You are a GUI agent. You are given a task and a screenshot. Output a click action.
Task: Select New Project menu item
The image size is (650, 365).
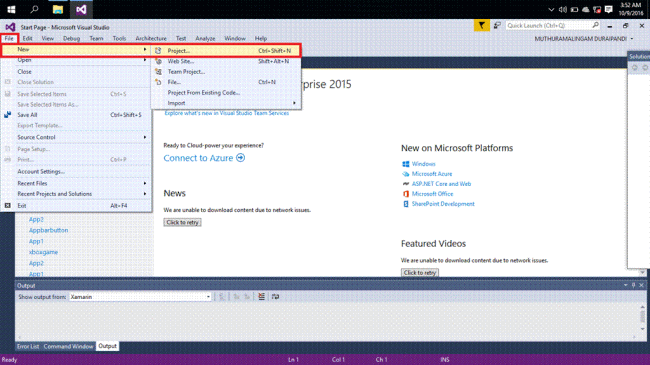coord(226,51)
